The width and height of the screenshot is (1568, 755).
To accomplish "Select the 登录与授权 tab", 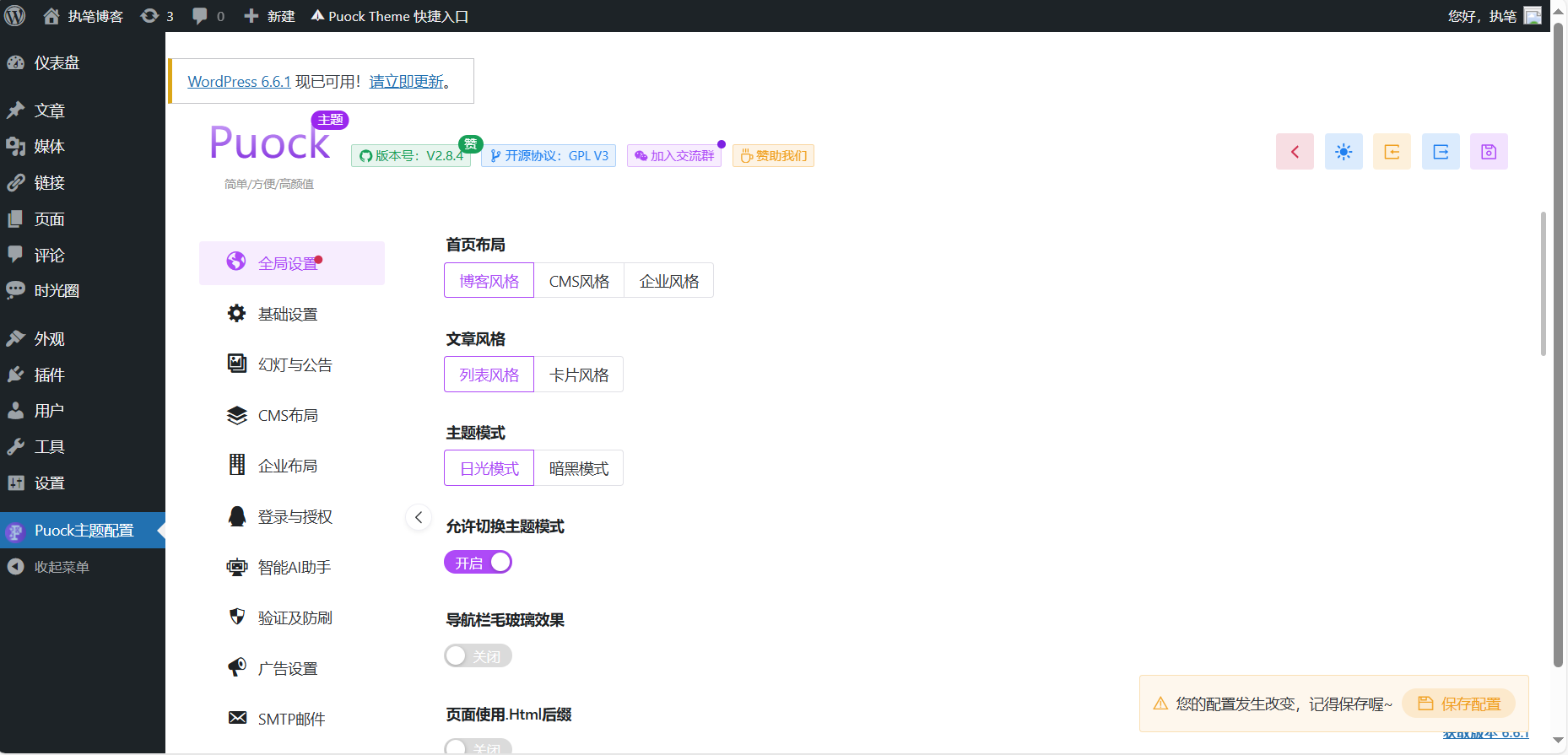I will coord(292,516).
